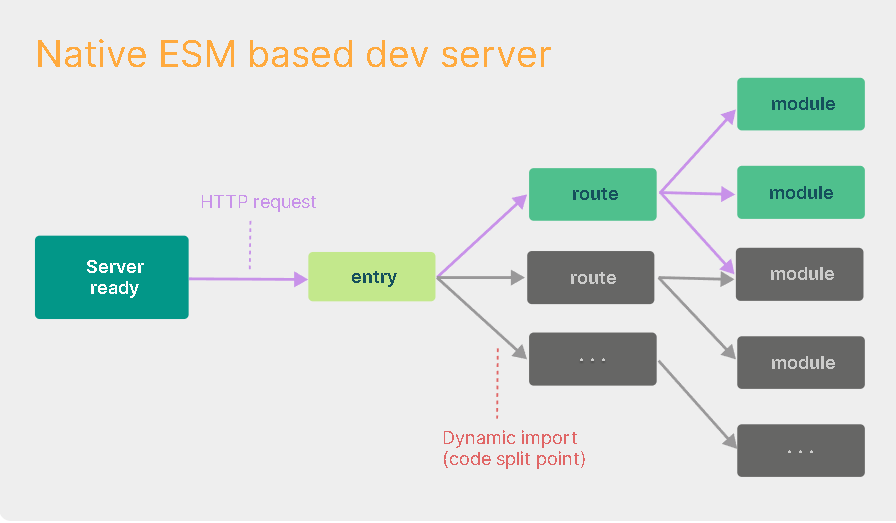Click "Dynamic import (code split point)" label

(x=514, y=448)
